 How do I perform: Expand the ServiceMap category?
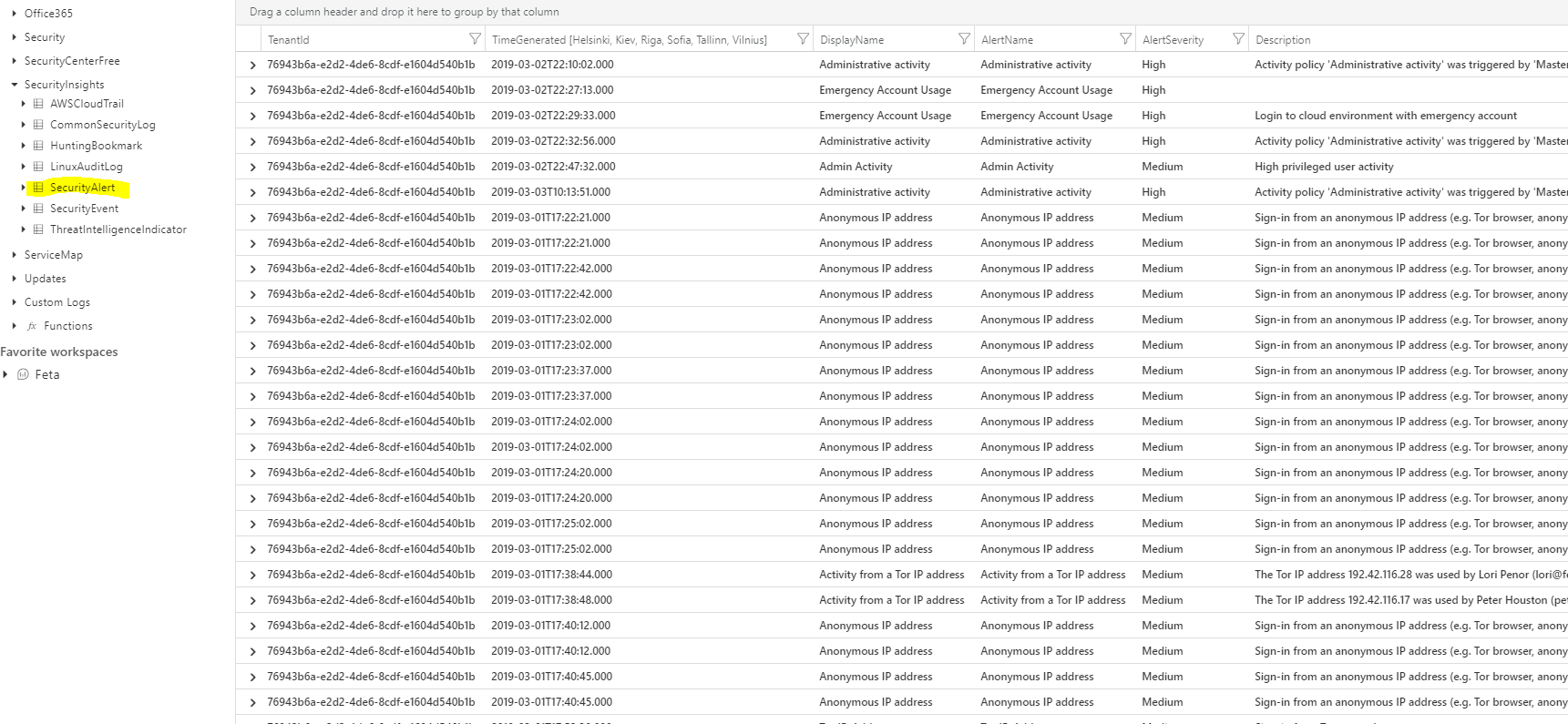pyautogui.click(x=15, y=255)
